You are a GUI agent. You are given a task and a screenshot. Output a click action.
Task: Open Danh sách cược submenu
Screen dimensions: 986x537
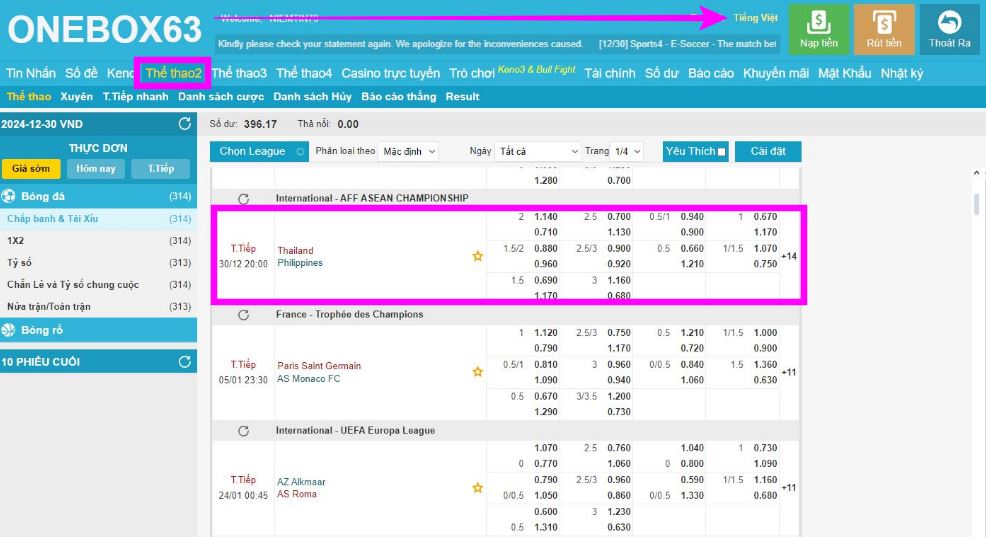[x=221, y=96]
